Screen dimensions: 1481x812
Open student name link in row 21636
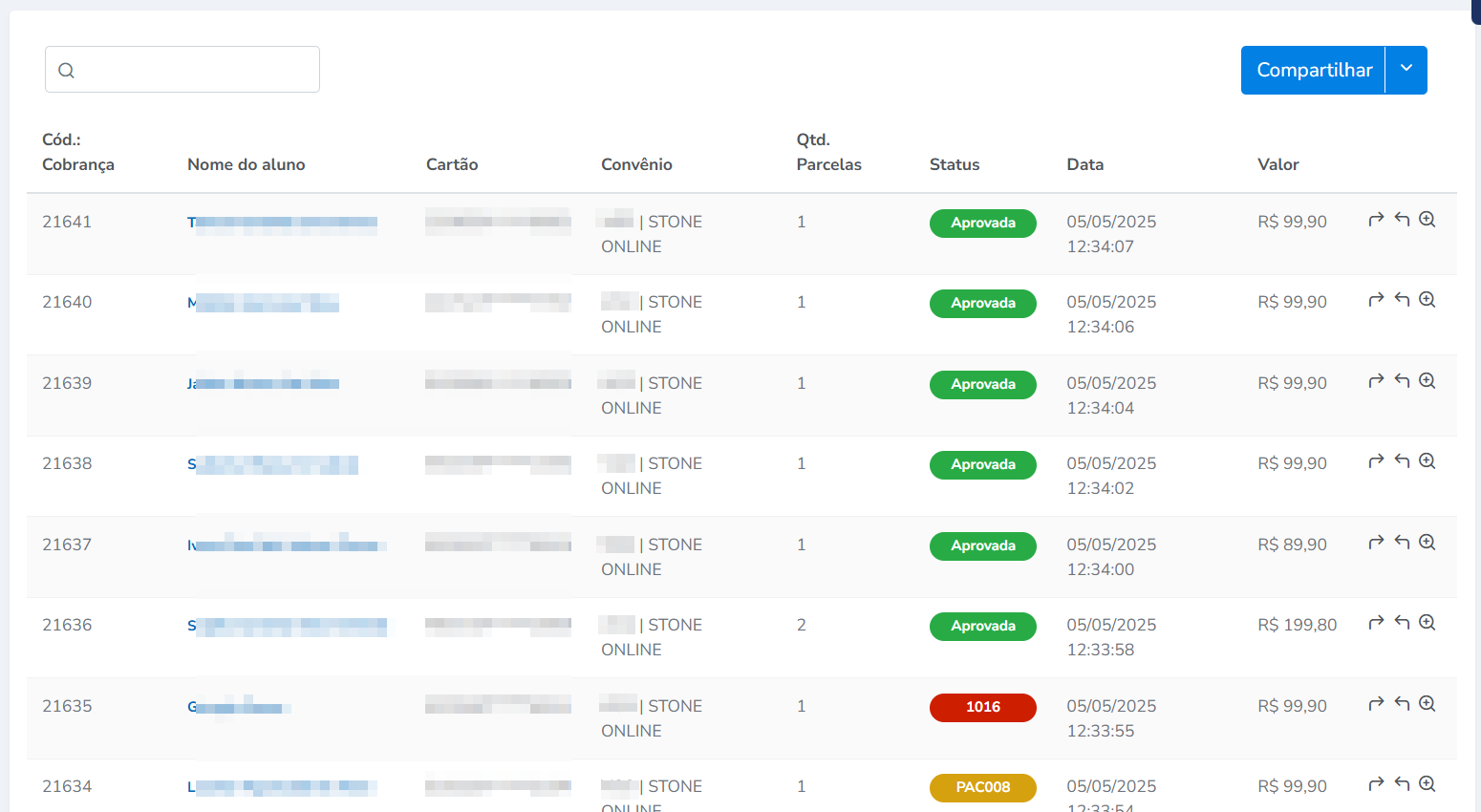coord(287,627)
